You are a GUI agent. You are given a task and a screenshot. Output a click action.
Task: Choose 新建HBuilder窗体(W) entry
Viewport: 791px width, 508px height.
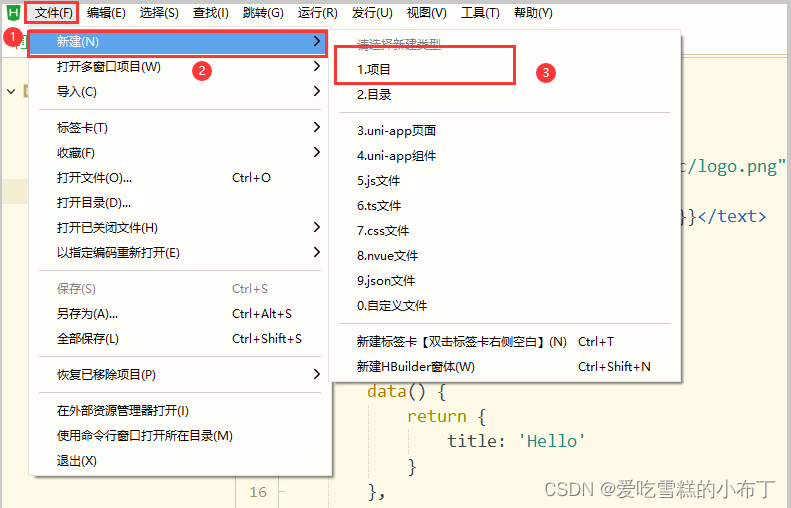tap(504, 367)
